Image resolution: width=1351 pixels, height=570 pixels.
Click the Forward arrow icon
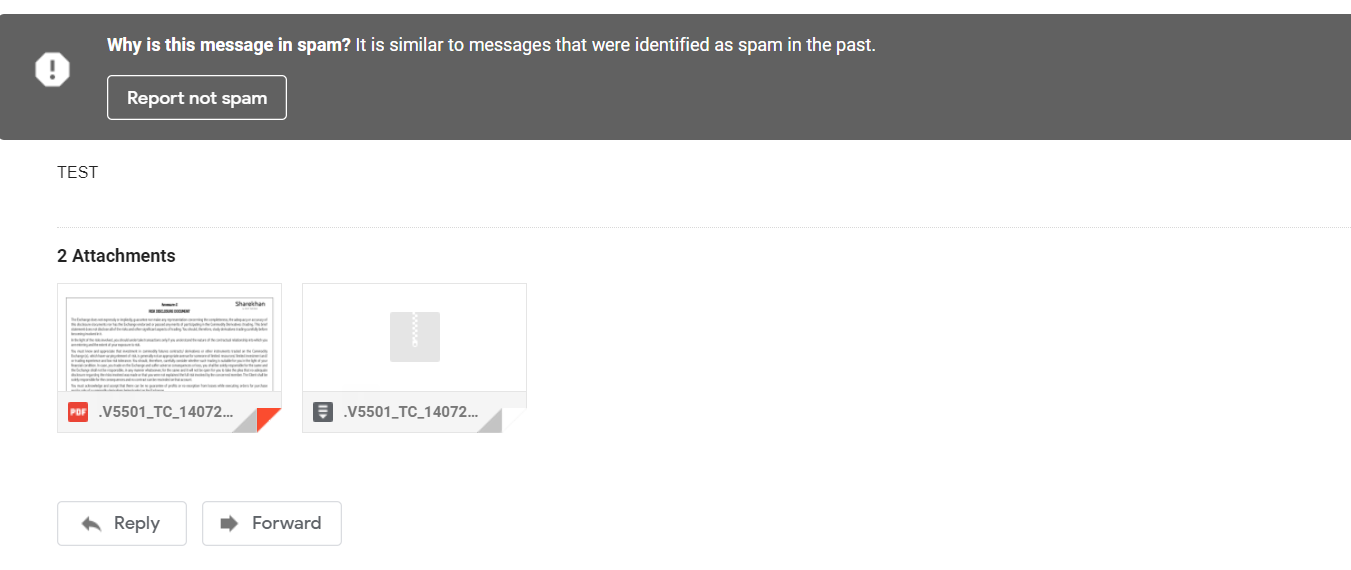click(229, 523)
